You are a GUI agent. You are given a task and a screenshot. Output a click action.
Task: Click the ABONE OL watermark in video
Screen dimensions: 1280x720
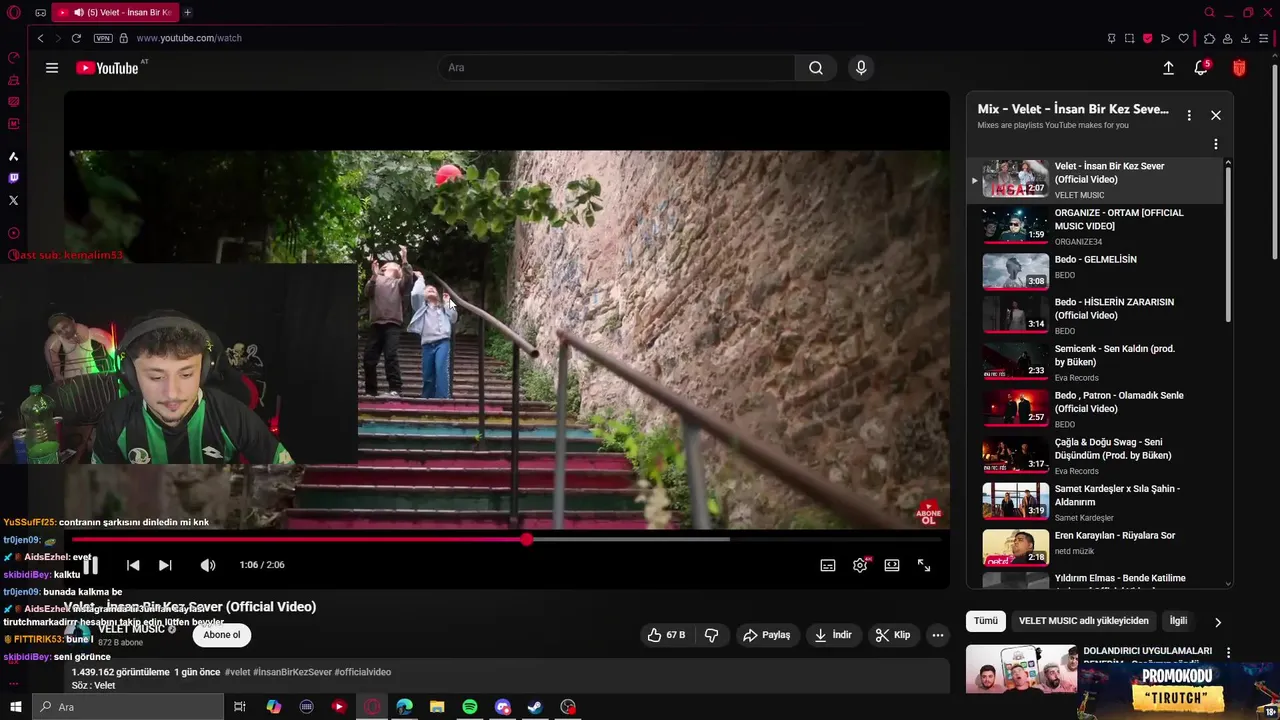(x=928, y=513)
